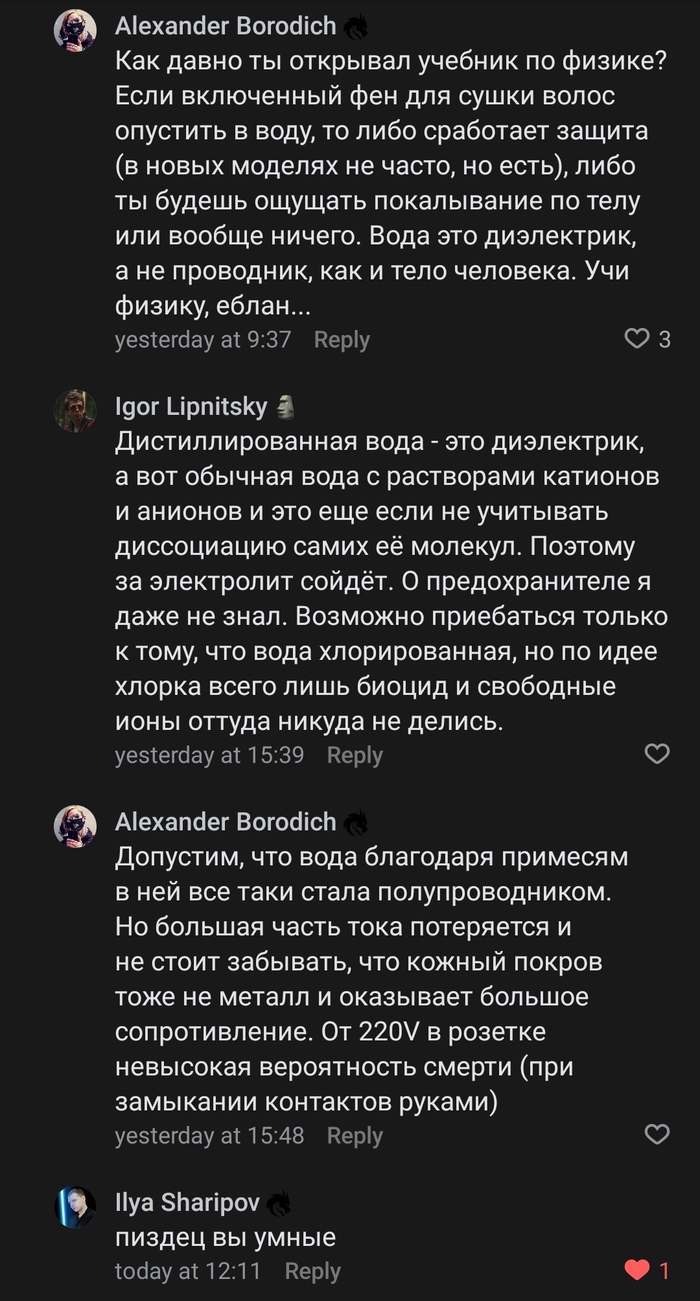
Task: Reply to Igor Lipnitsky's comment
Action: pos(355,756)
